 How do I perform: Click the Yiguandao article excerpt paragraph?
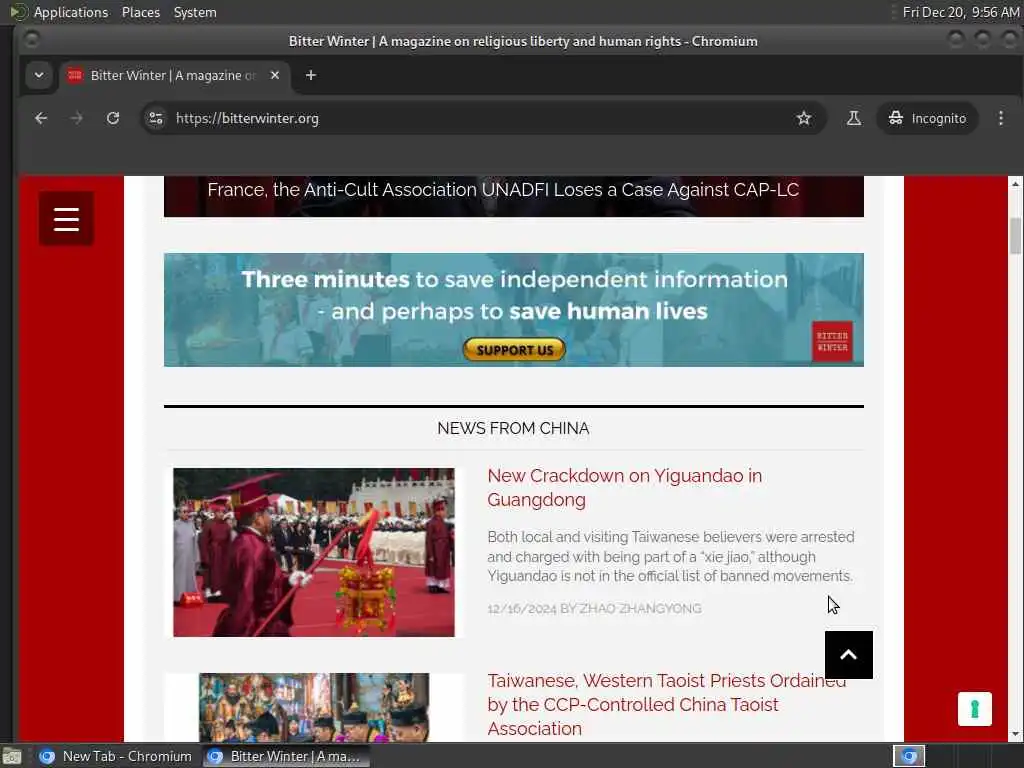tap(671, 556)
